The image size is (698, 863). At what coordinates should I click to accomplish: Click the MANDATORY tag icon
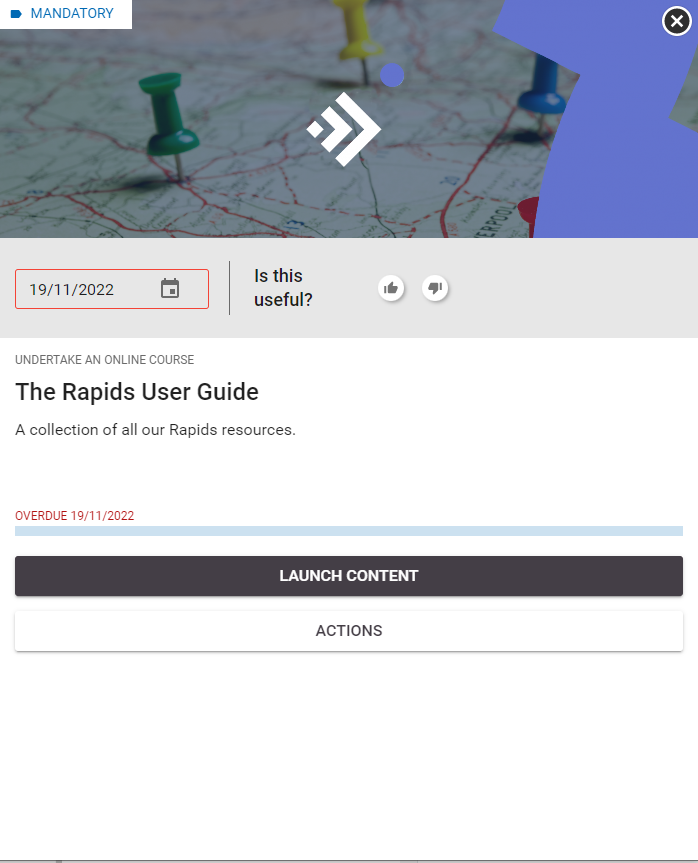click(16, 14)
